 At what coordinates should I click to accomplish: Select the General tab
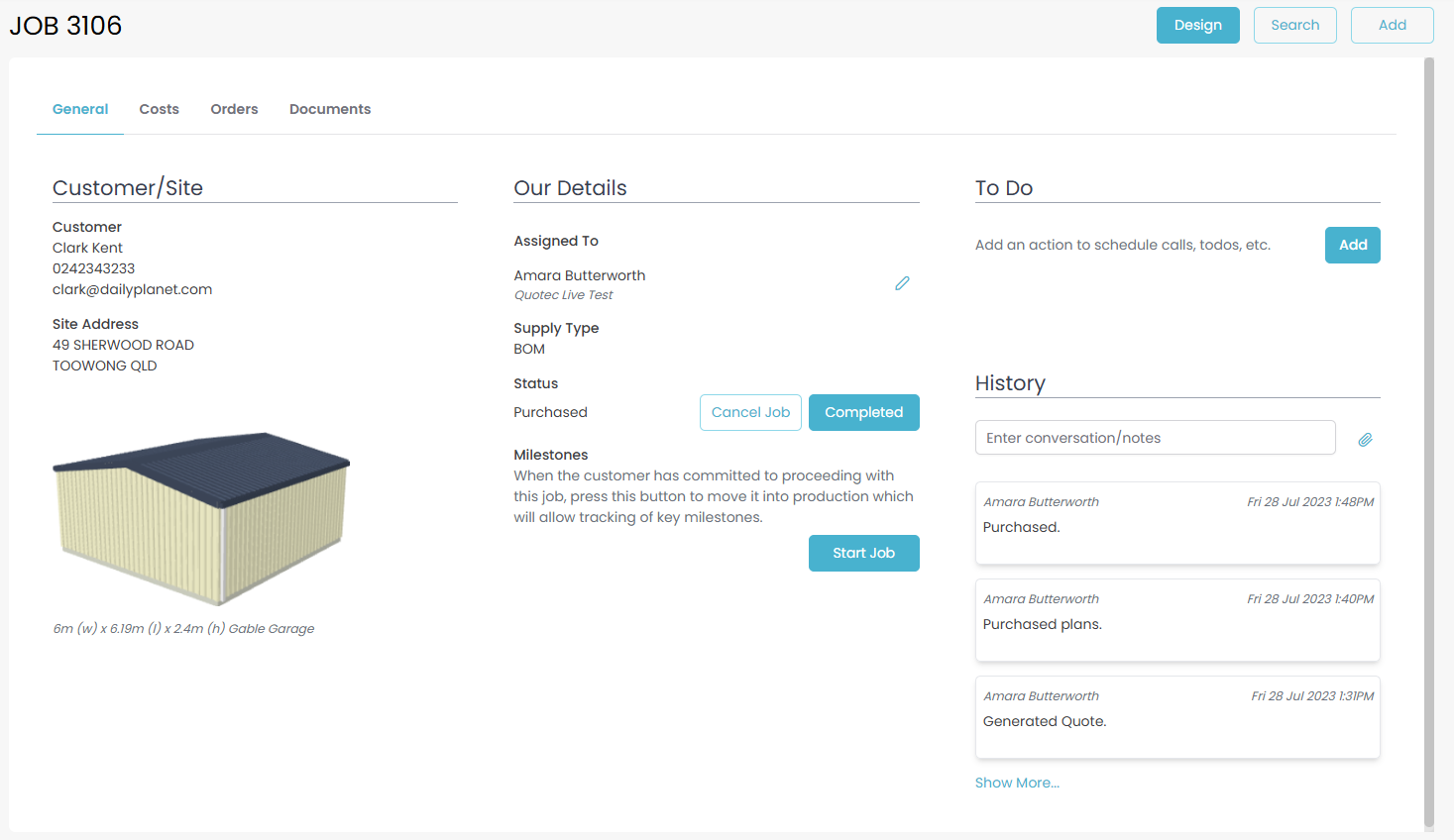80,109
